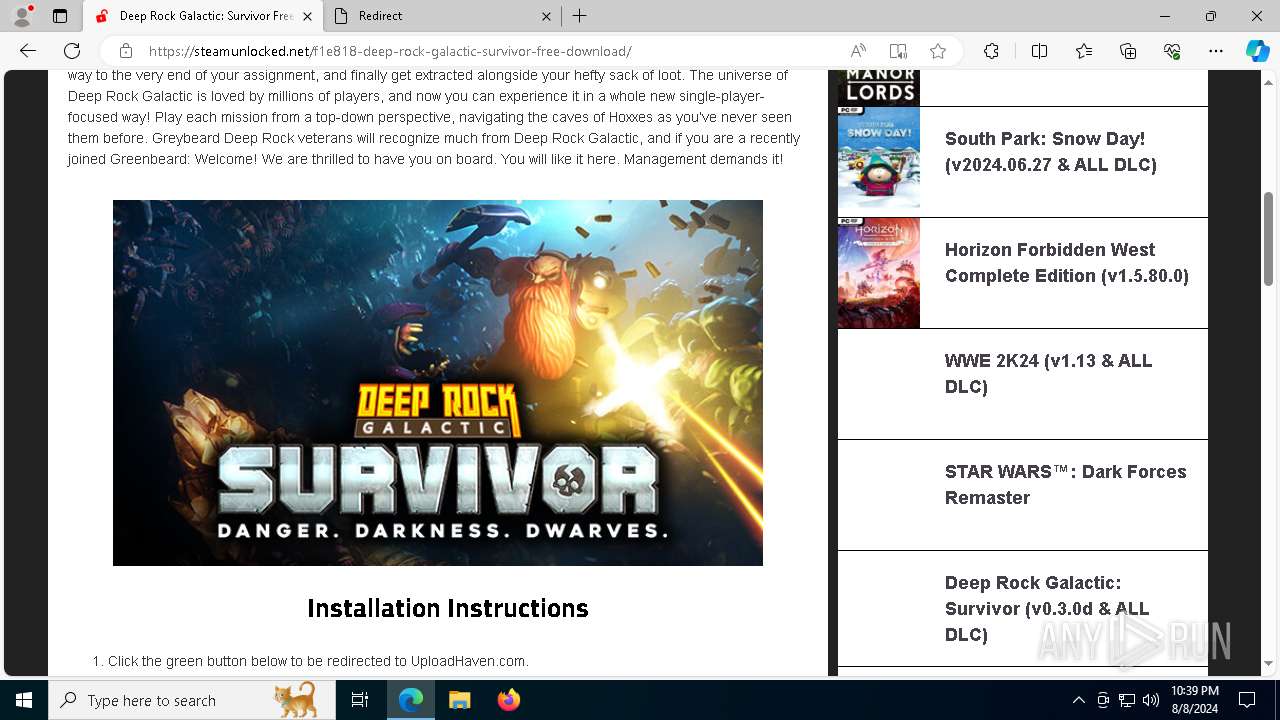Open File Explorer taskbar icon

pos(460,700)
